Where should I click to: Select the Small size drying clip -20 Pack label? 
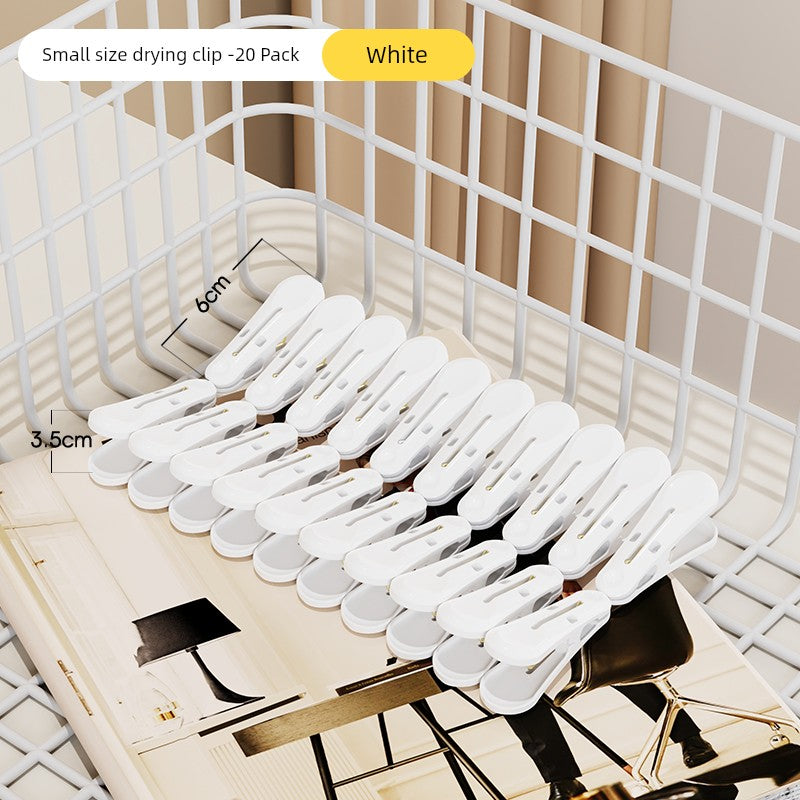click(x=170, y=55)
